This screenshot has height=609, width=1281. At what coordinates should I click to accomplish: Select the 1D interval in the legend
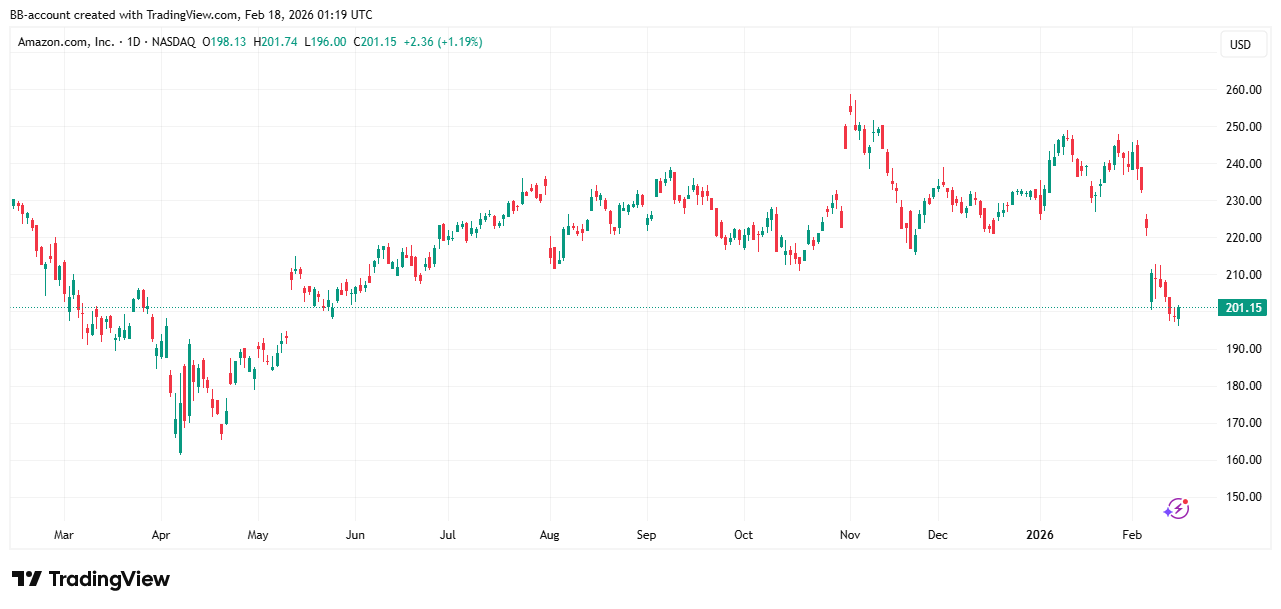point(130,42)
